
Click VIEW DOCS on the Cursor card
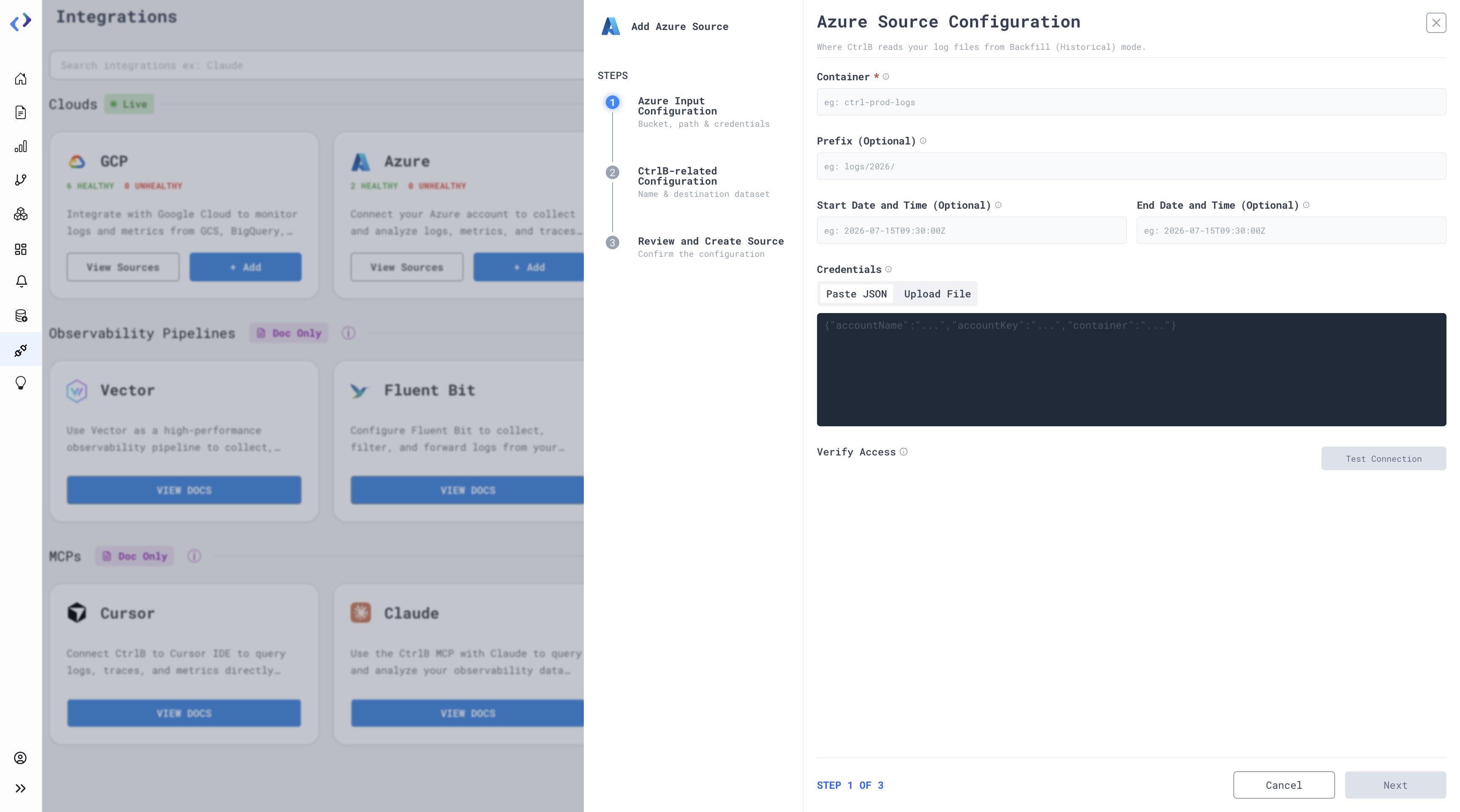pyautogui.click(x=184, y=713)
